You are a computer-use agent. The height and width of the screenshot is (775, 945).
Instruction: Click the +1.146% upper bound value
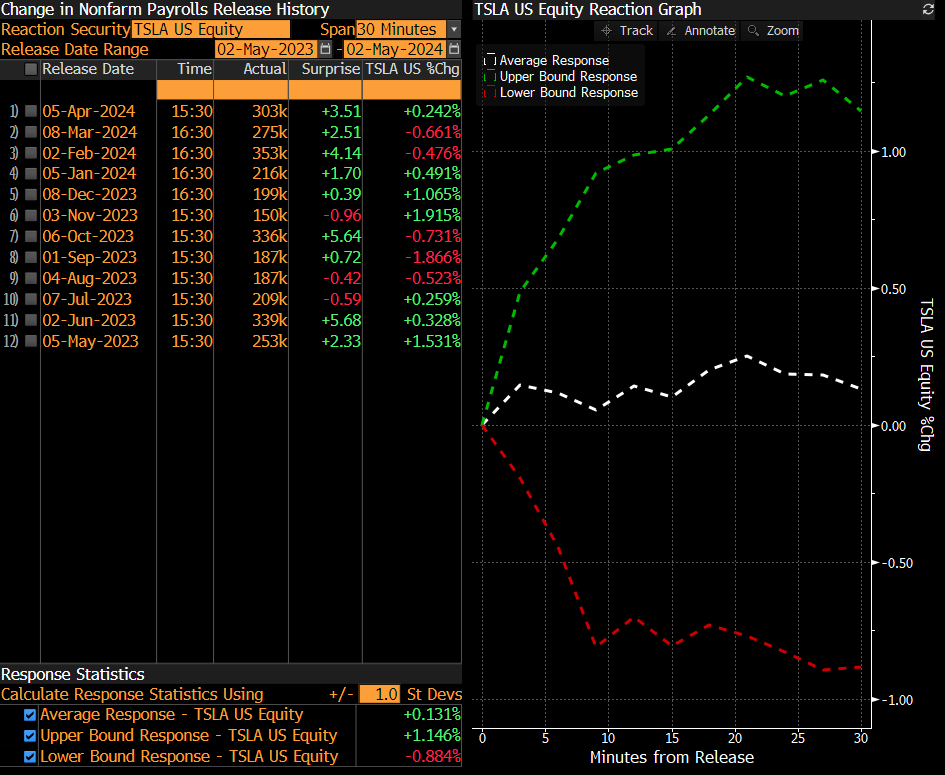click(x=432, y=736)
